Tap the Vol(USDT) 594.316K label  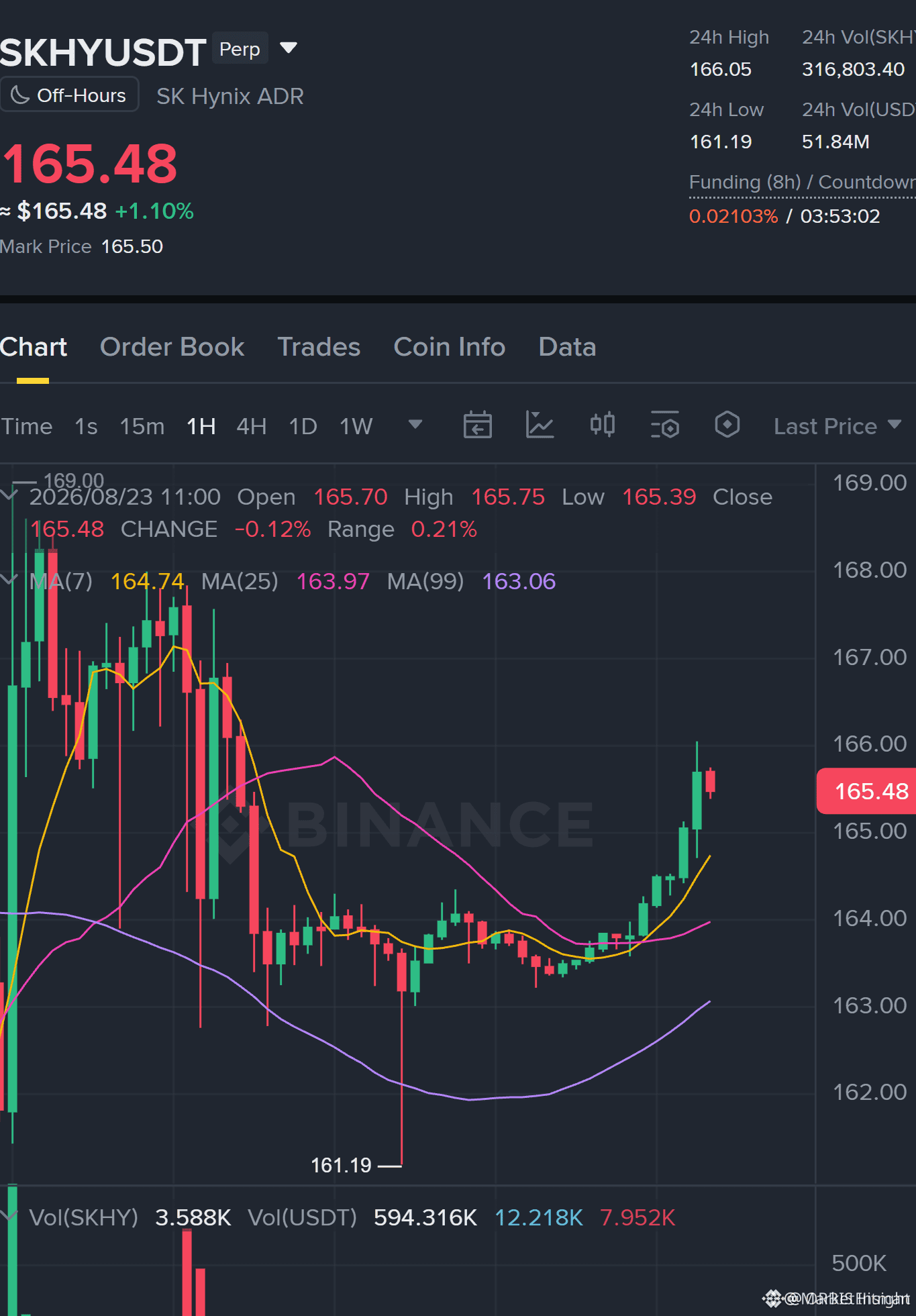pyautogui.click(x=362, y=1217)
